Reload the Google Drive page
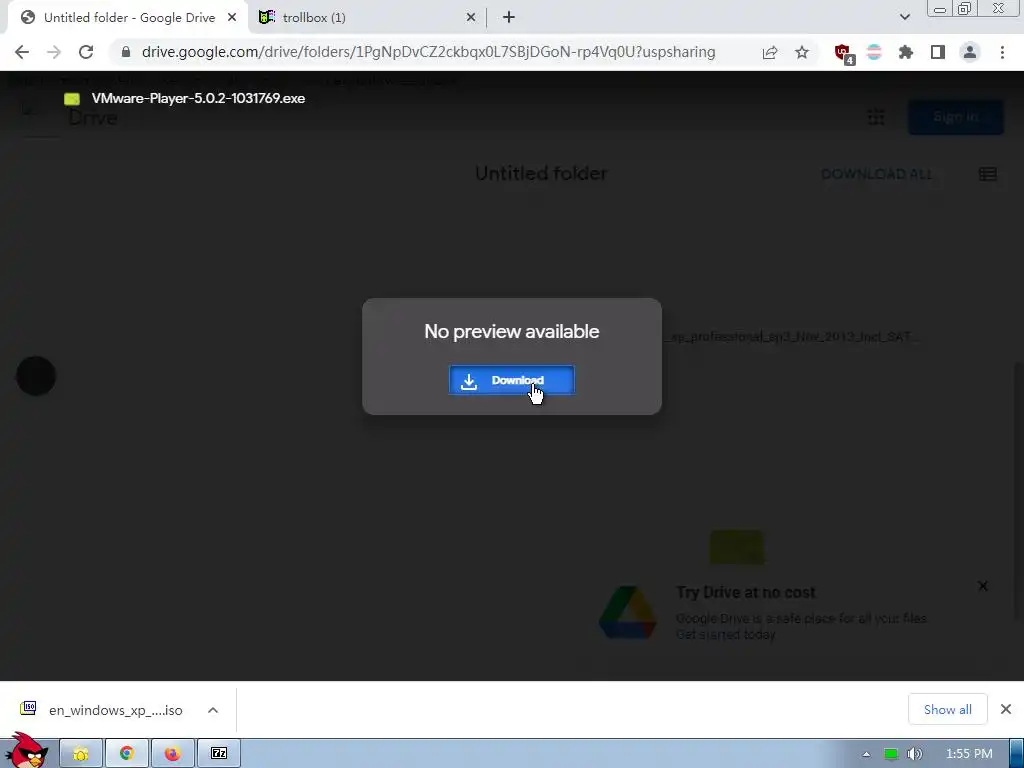The image size is (1024, 768). [86, 52]
